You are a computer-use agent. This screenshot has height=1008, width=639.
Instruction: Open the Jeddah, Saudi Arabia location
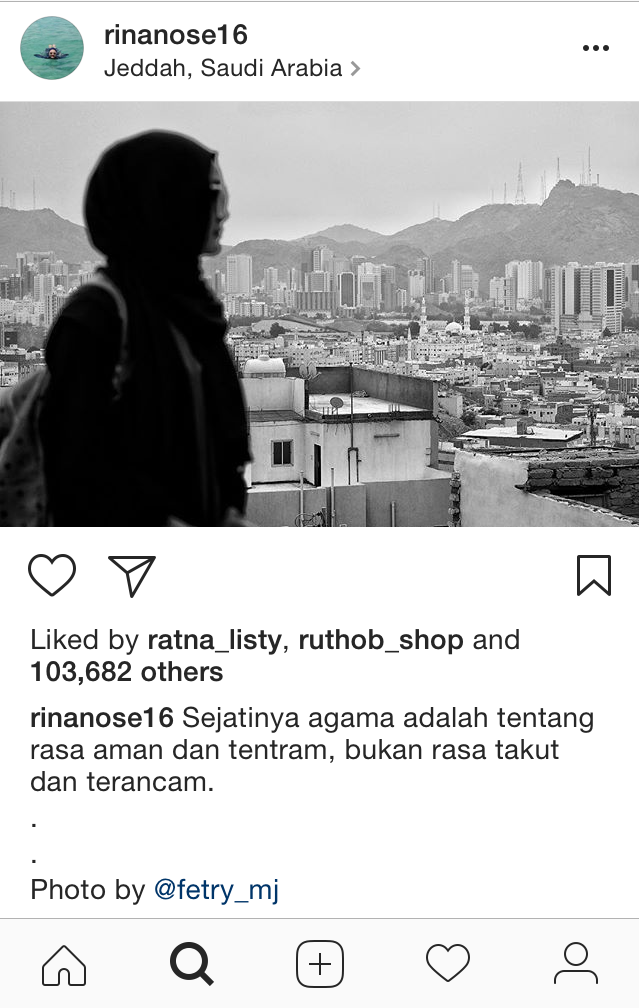coord(223,68)
